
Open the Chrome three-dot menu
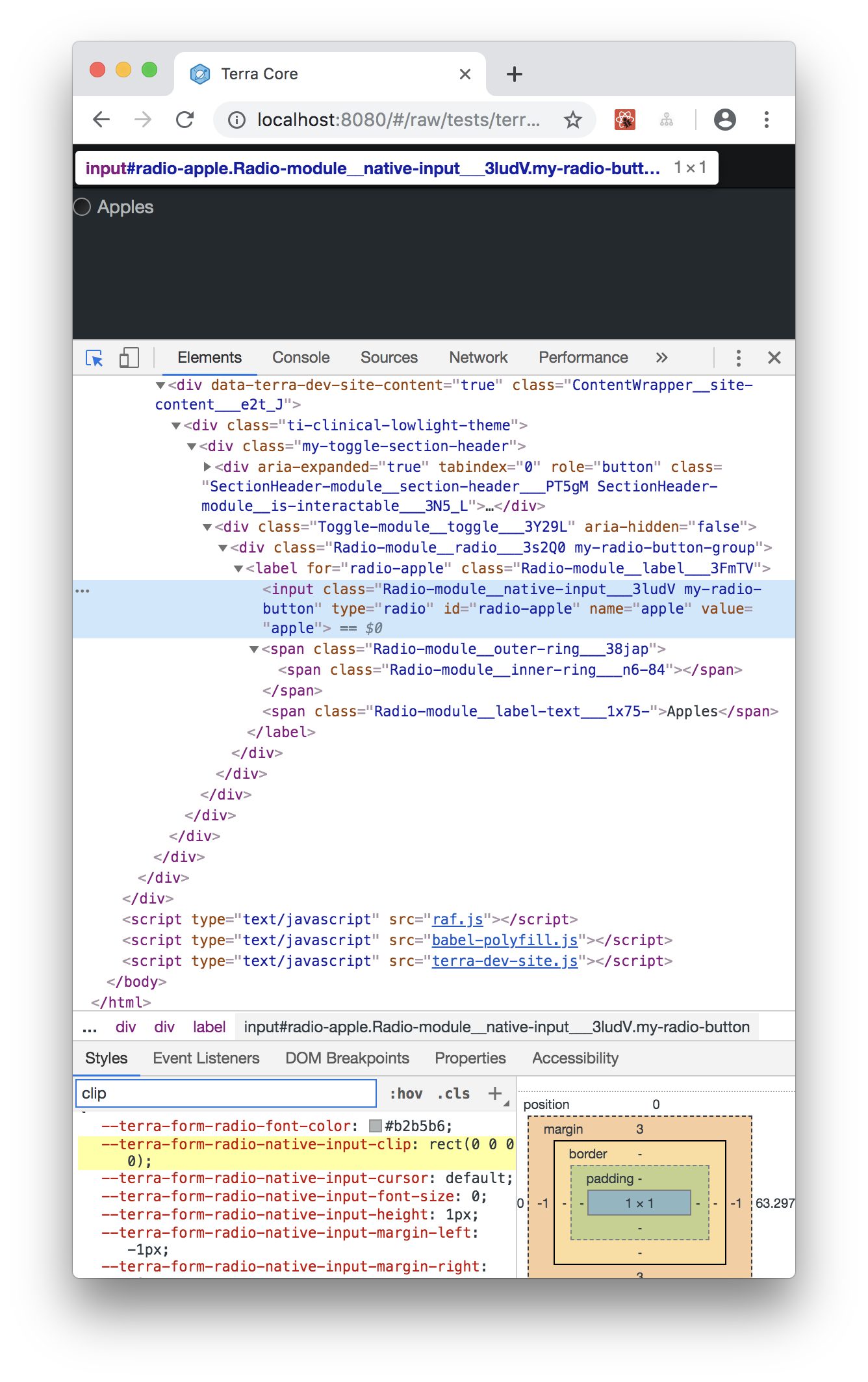click(767, 120)
